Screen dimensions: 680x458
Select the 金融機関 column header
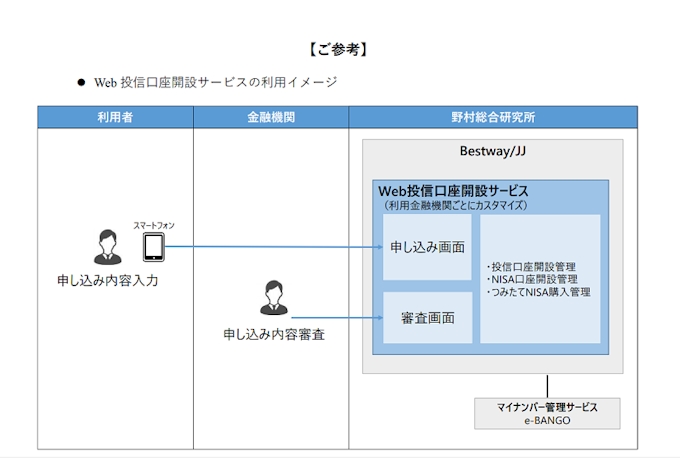coord(270,117)
